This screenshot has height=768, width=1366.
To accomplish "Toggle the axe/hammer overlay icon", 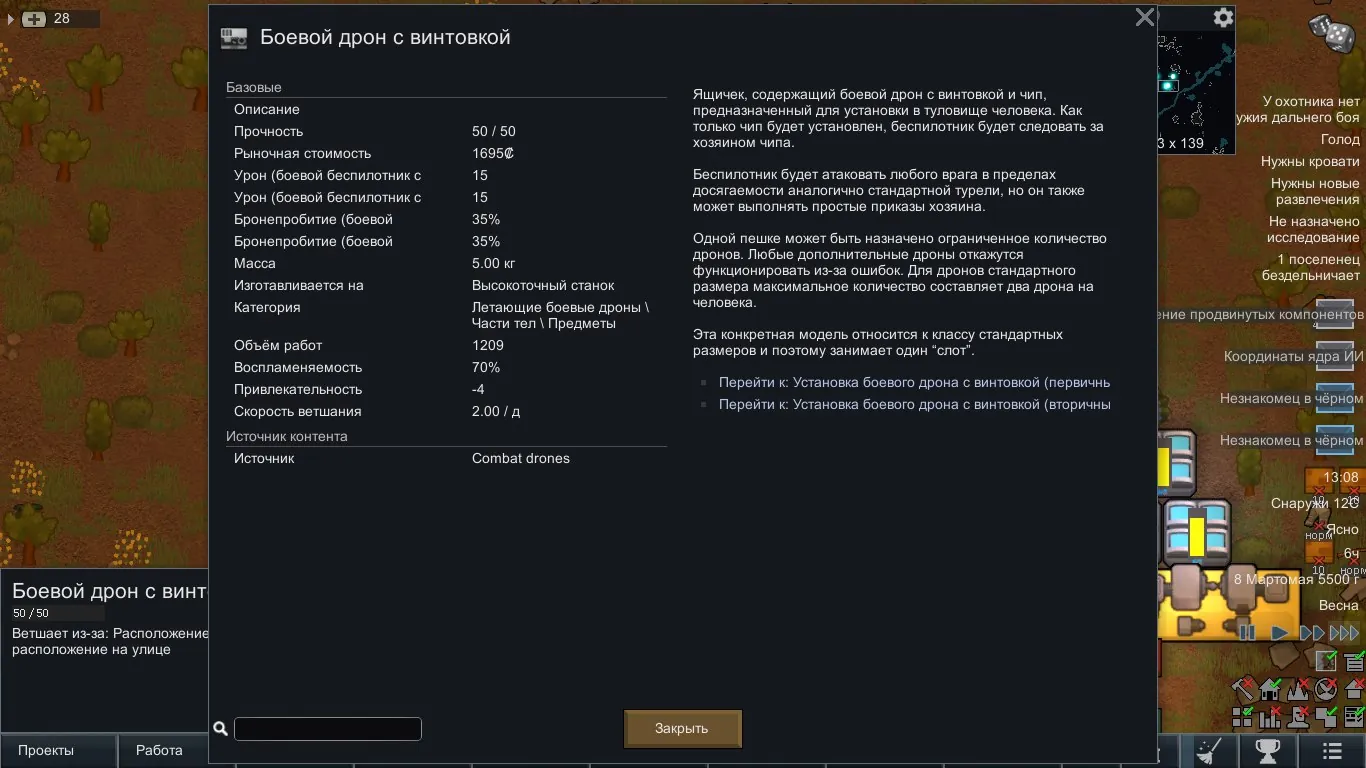I will tap(1243, 689).
